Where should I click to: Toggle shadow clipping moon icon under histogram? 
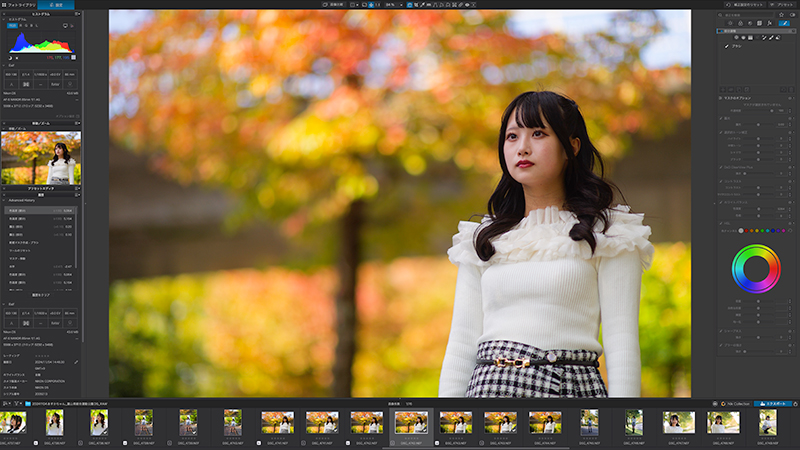click(10, 58)
